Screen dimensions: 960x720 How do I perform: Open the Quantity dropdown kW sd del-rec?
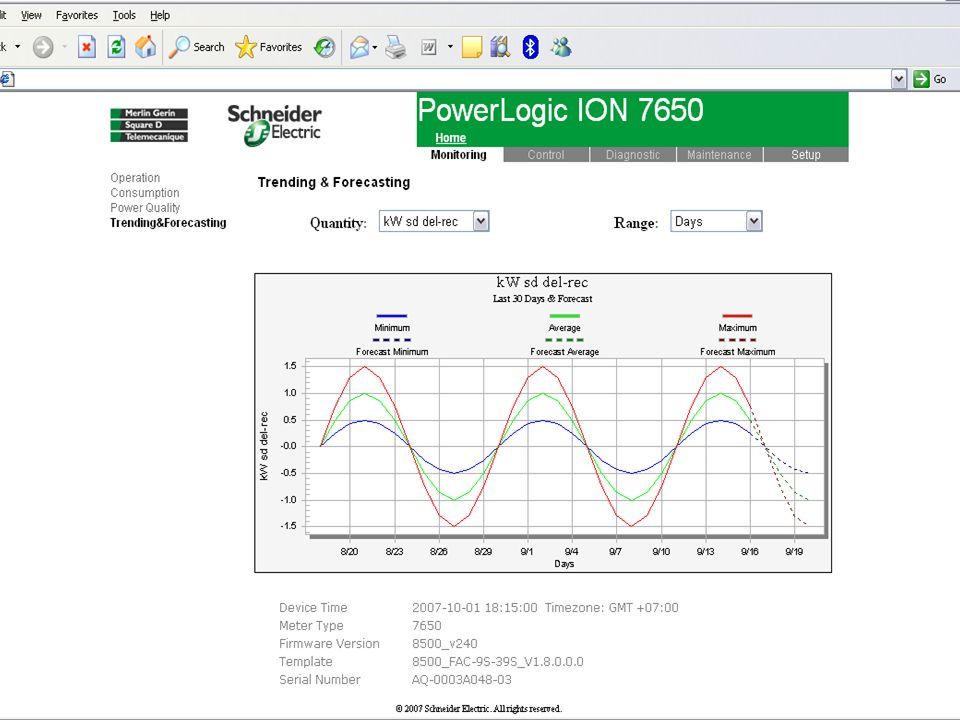(434, 222)
